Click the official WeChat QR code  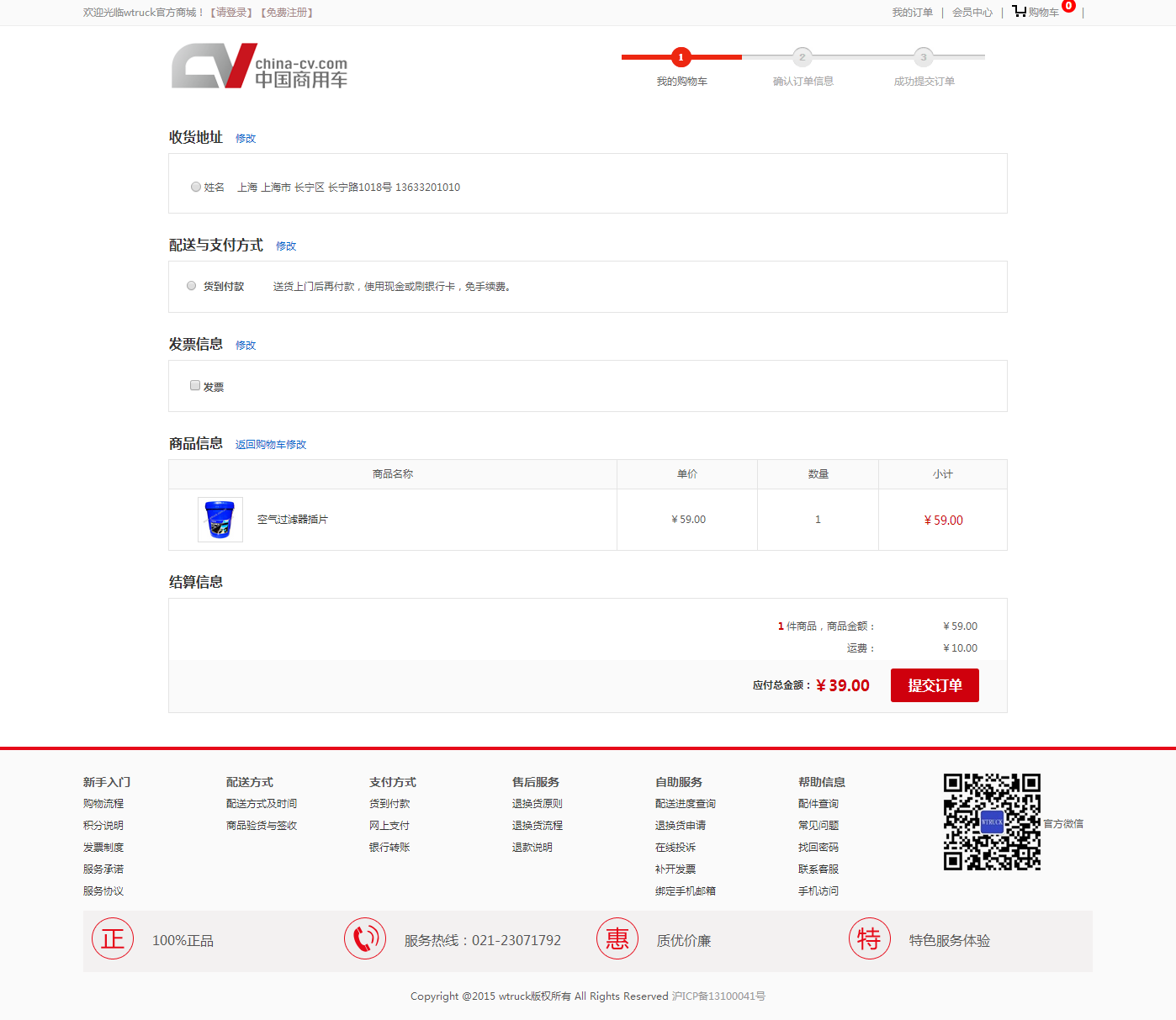click(x=992, y=822)
